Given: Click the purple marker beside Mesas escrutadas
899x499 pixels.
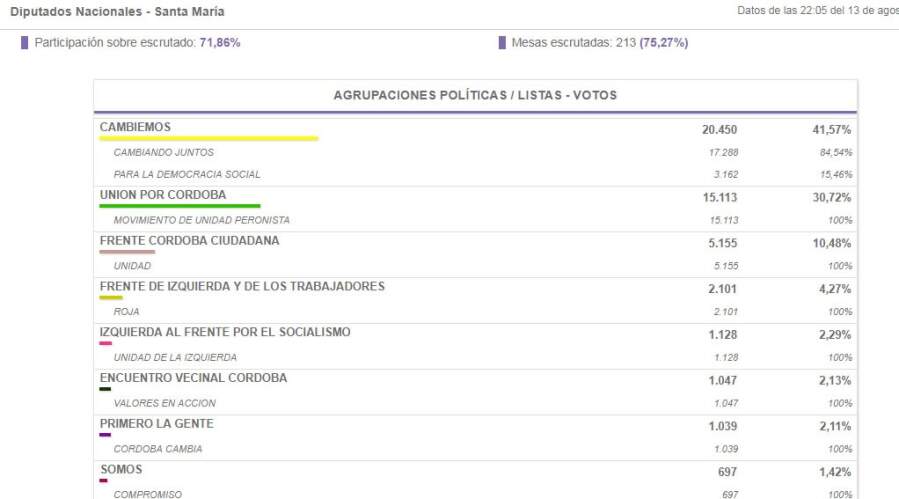Looking at the screenshot, I should coord(501,43).
